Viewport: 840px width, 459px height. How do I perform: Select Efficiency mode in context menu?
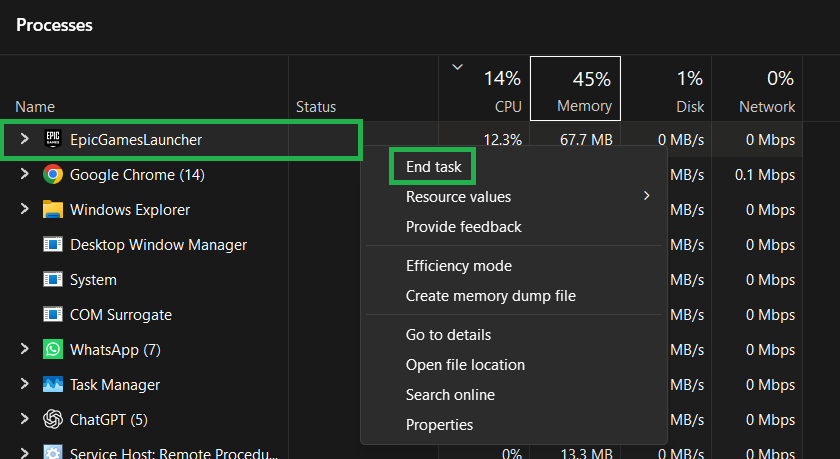pos(458,266)
